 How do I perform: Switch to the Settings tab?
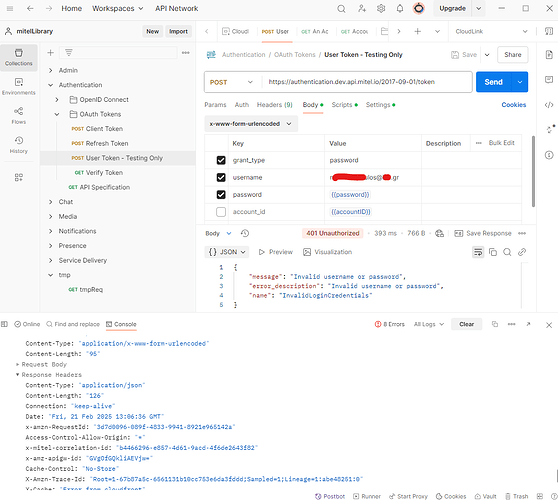tap(380, 105)
